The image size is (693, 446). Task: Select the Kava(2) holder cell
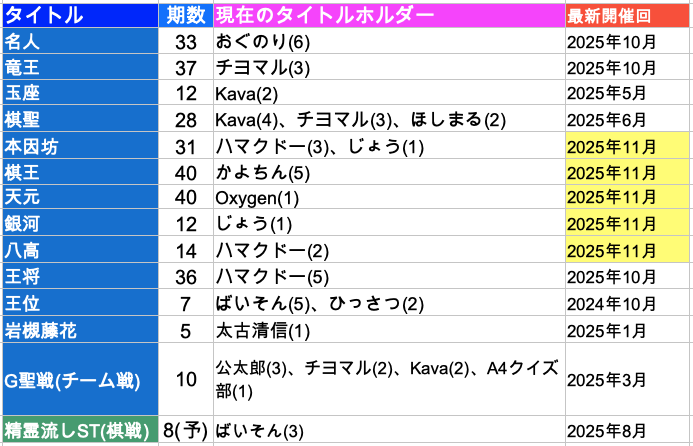[387, 94]
